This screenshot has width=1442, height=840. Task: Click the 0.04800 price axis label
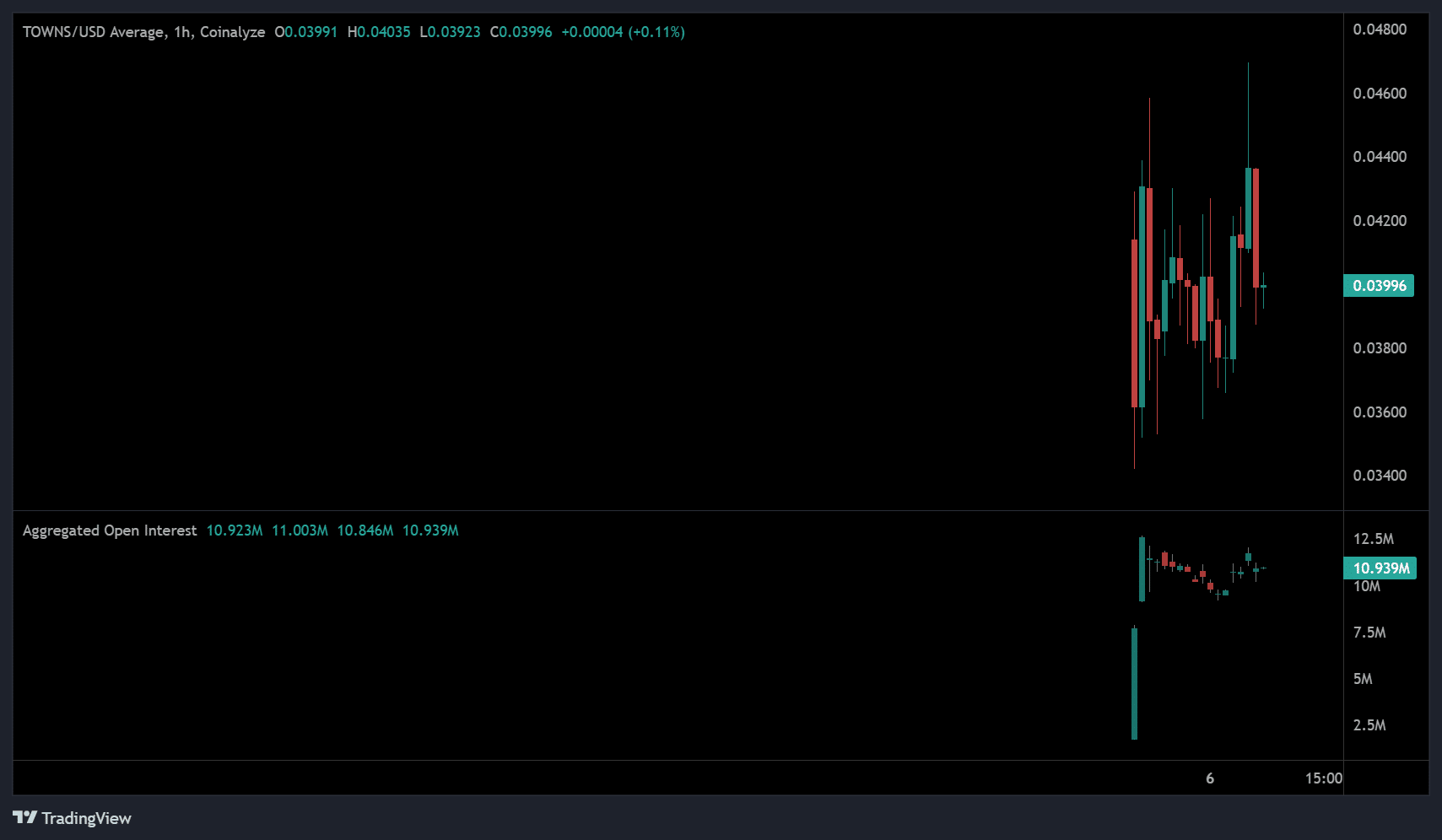pos(1380,30)
